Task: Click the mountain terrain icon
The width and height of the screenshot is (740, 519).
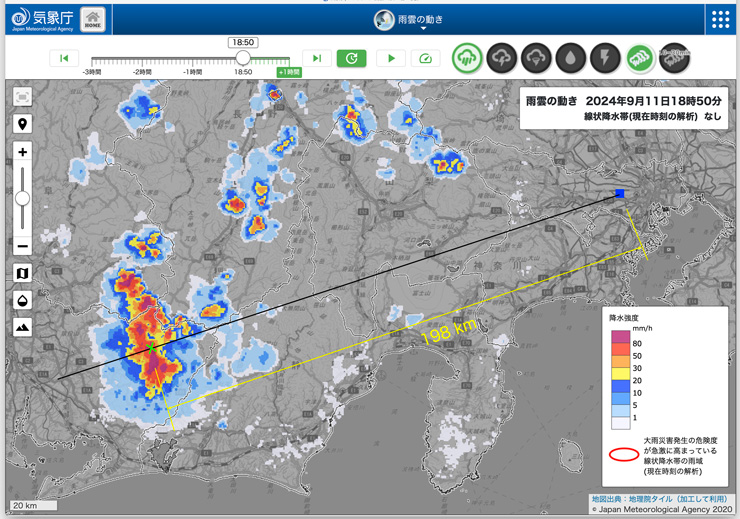Action: coord(22,327)
